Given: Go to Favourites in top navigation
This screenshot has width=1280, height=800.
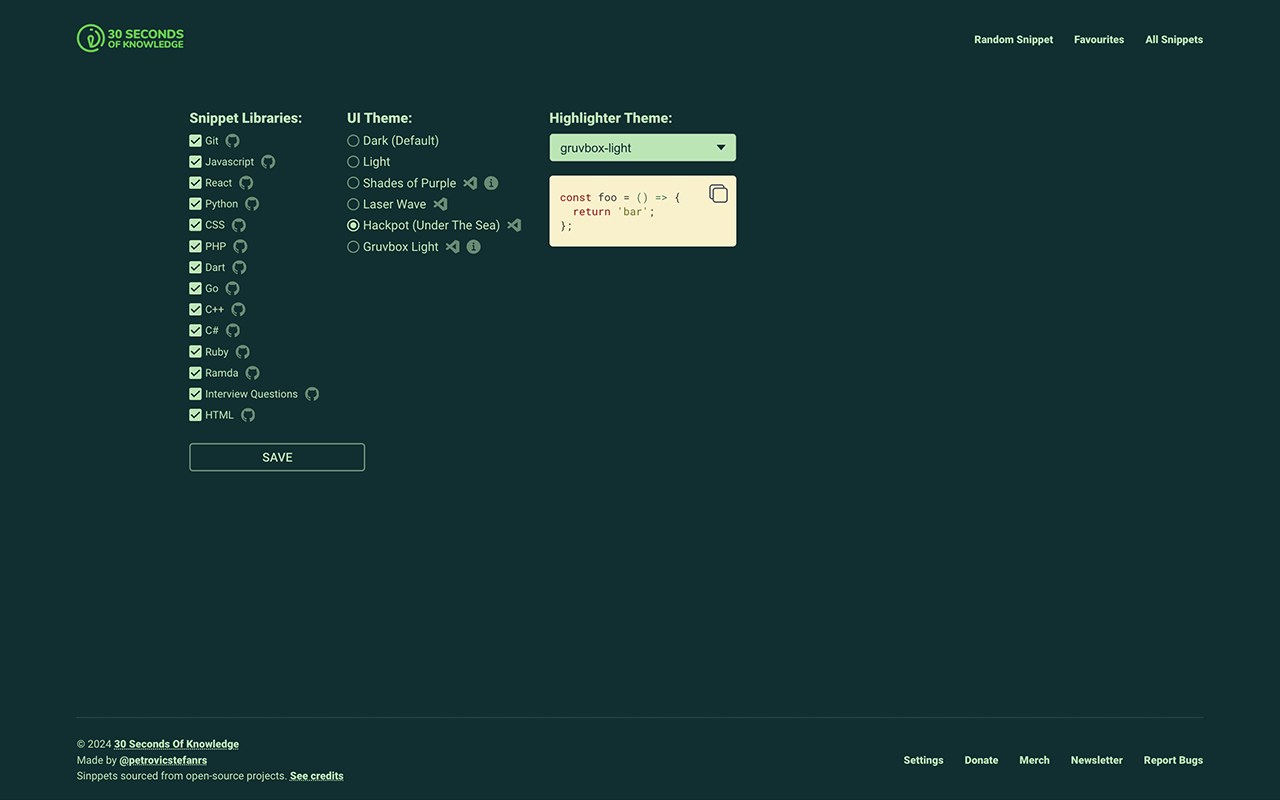Looking at the screenshot, I should [x=1099, y=40].
